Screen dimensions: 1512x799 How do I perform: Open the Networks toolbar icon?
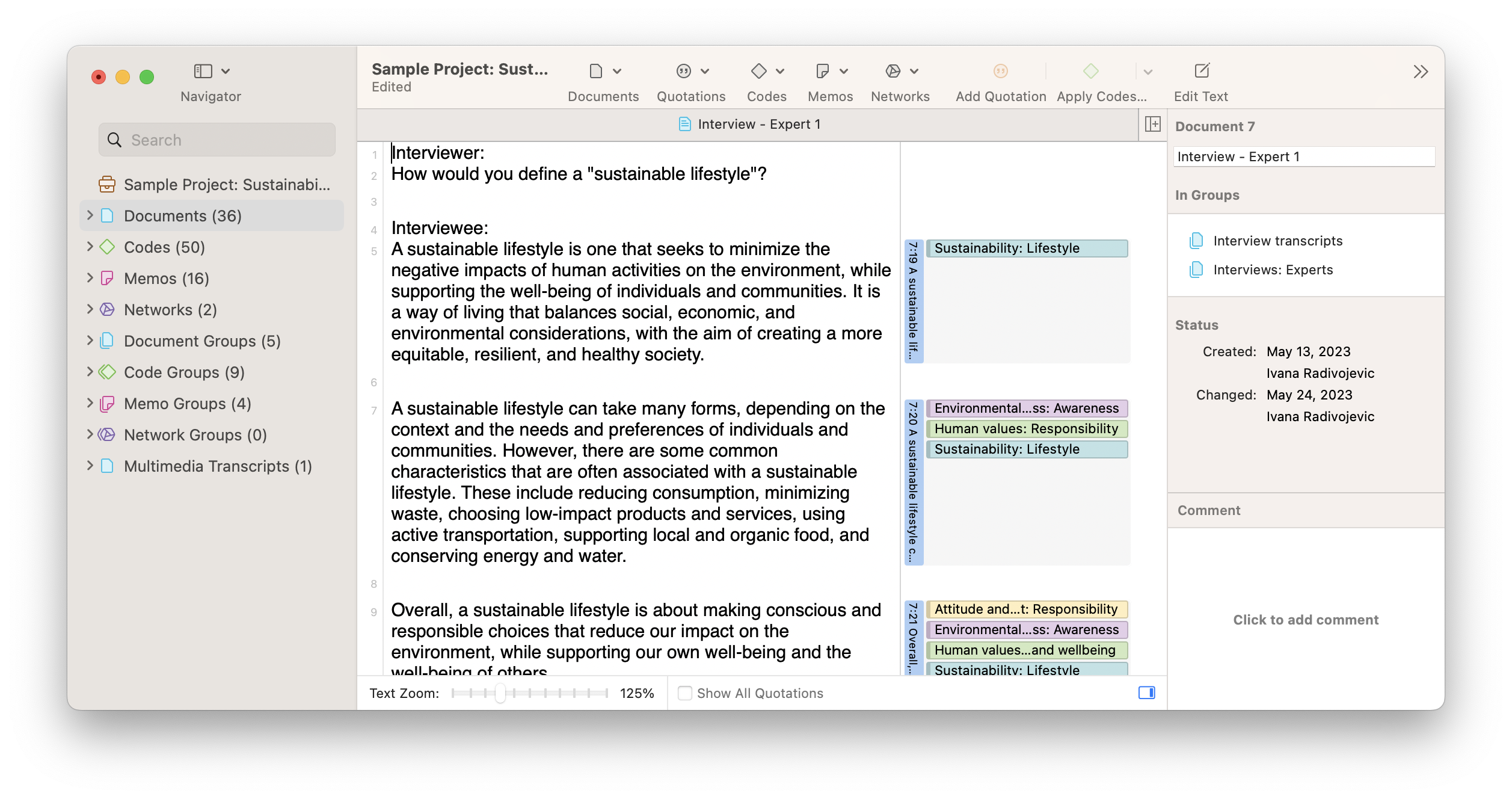893,72
